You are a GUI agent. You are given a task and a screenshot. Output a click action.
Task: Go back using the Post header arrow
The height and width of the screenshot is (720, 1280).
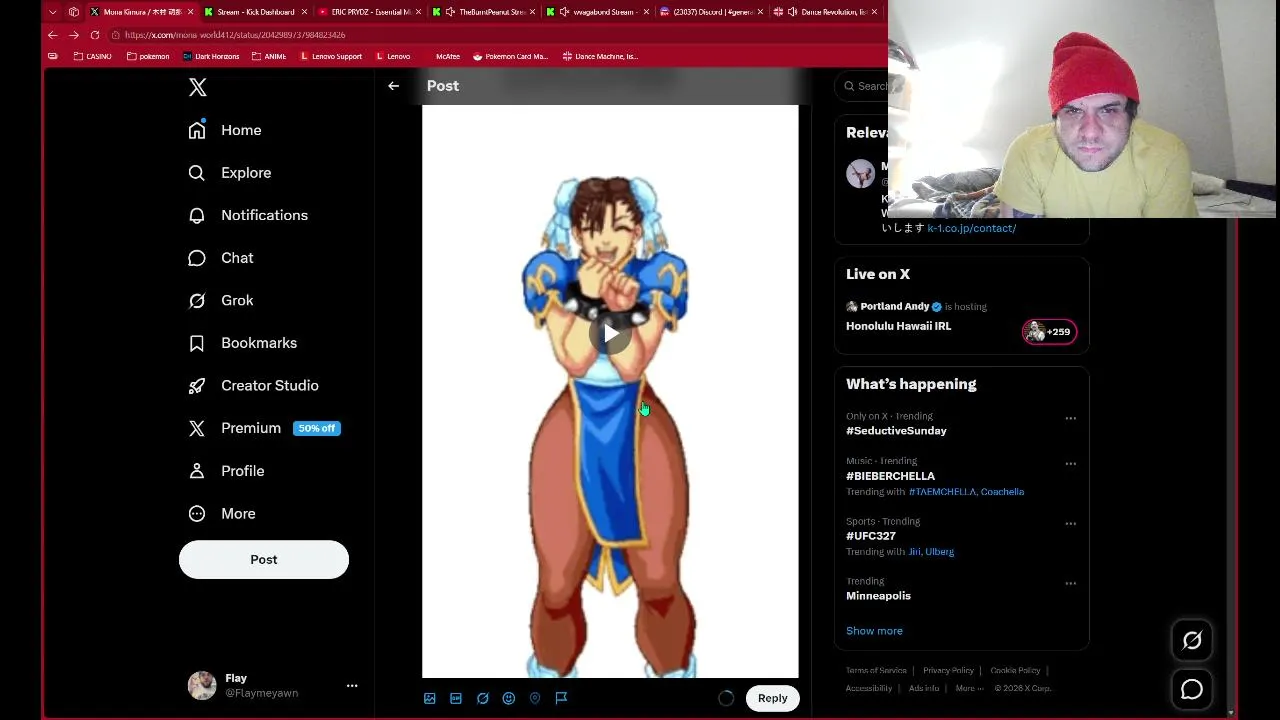[394, 86]
